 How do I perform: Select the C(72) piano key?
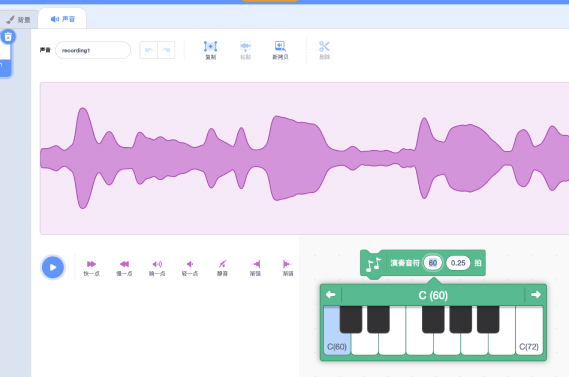[x=529, y=330]
